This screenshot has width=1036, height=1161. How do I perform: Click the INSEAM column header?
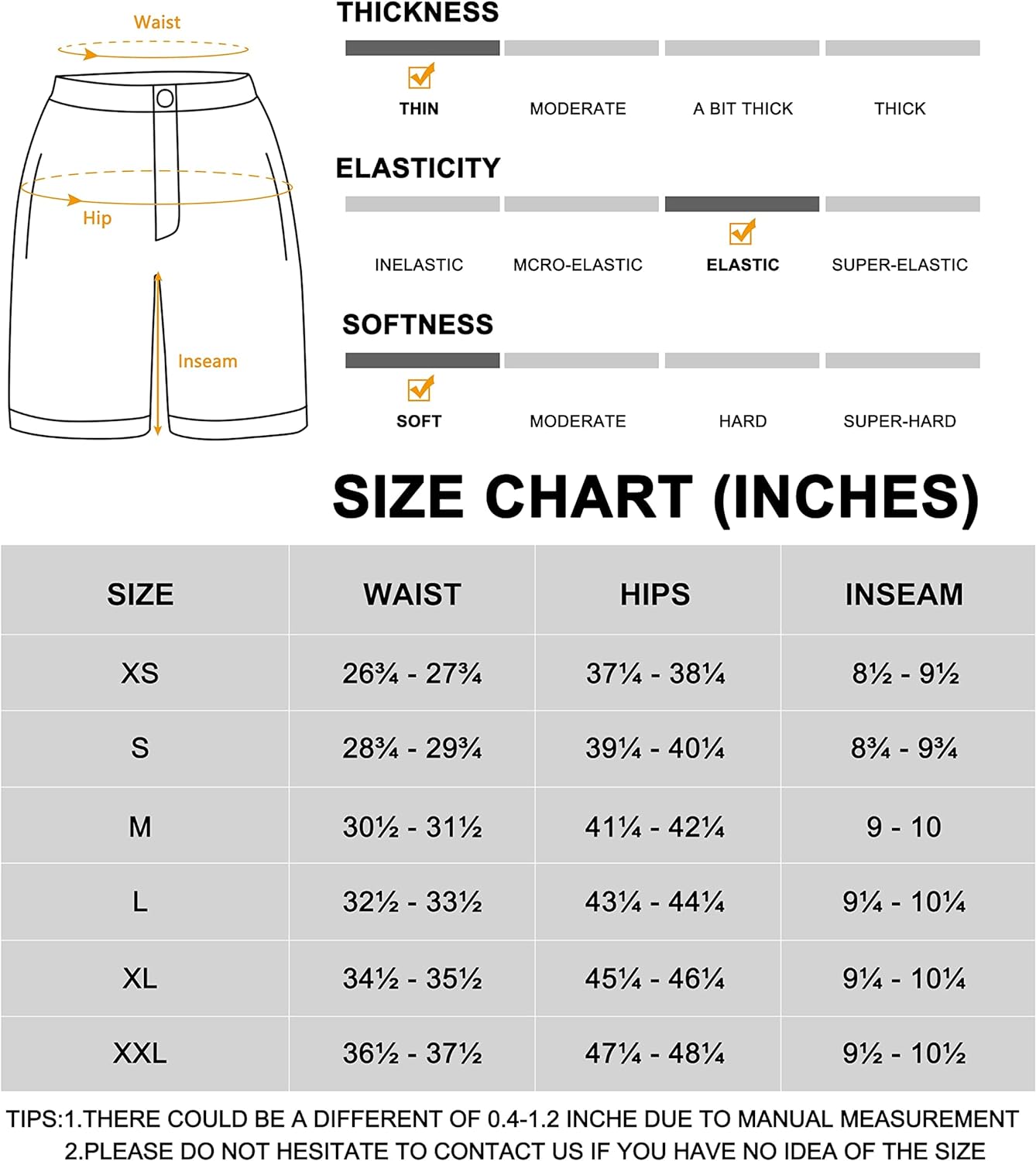coord(904,594)
